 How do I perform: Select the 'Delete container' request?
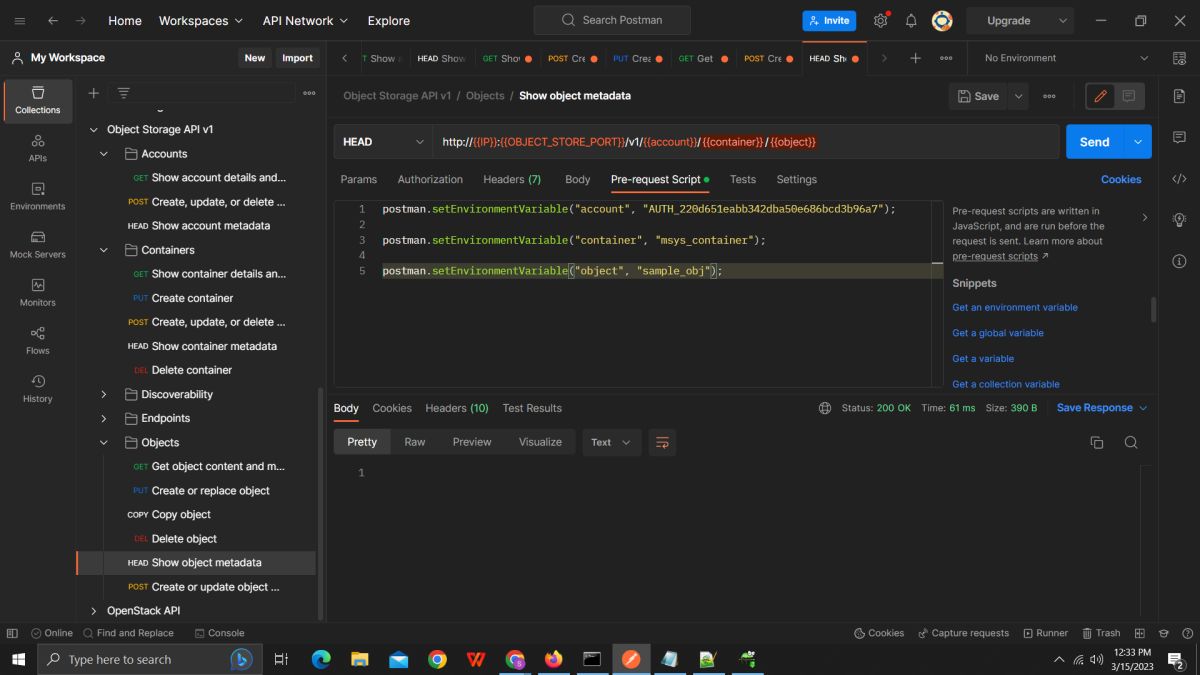[x=192, y=370]
